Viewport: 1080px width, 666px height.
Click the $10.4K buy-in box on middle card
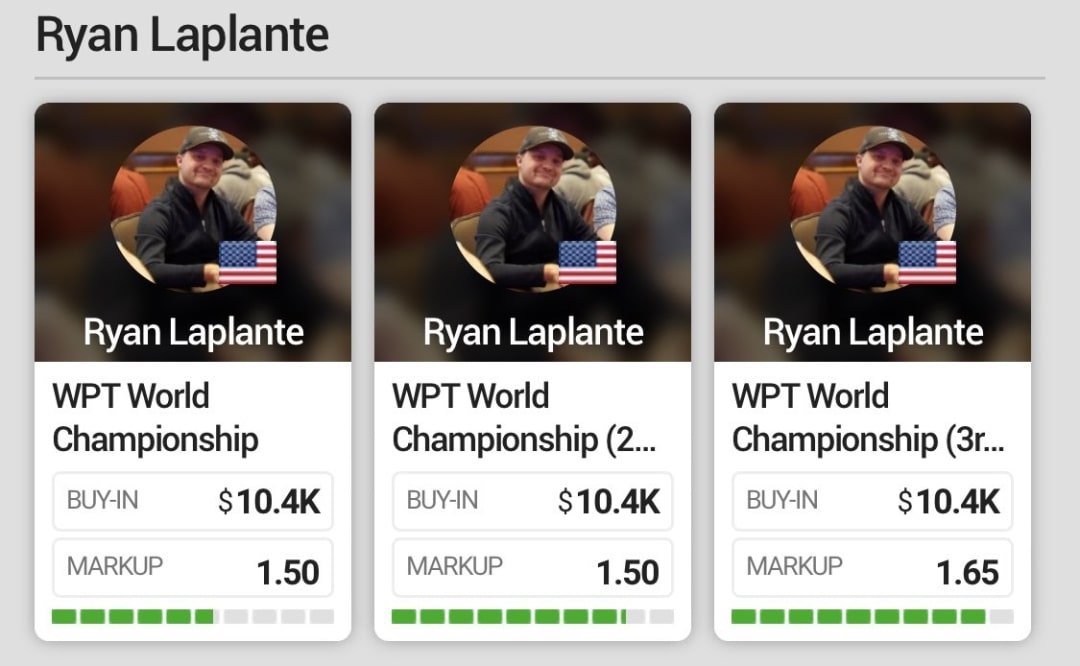[533, 501]
